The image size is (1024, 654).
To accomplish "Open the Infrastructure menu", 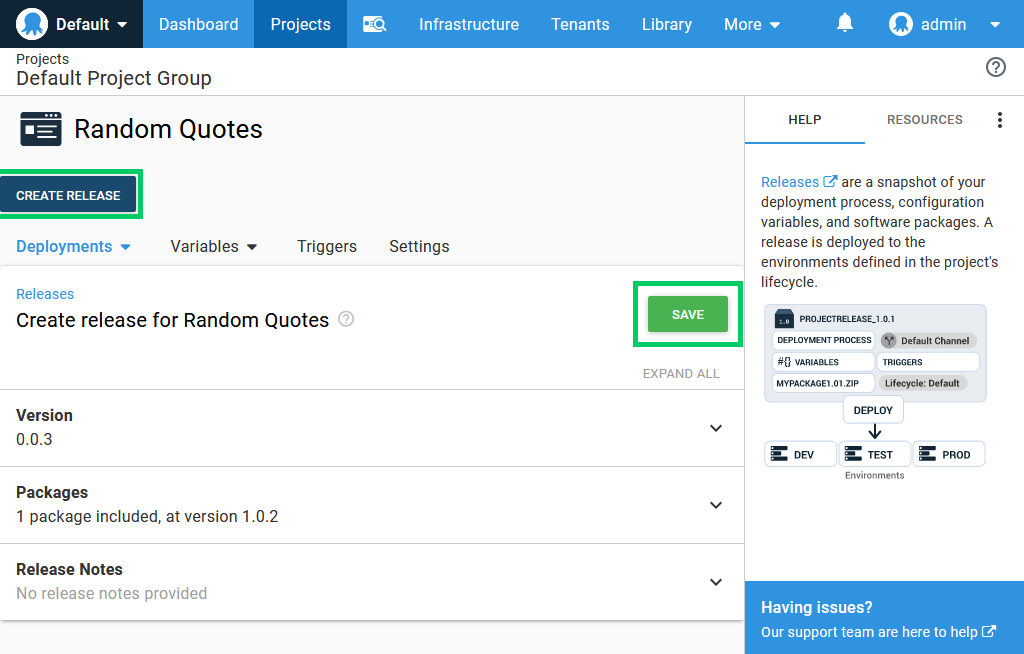I will tap(469, 24).
